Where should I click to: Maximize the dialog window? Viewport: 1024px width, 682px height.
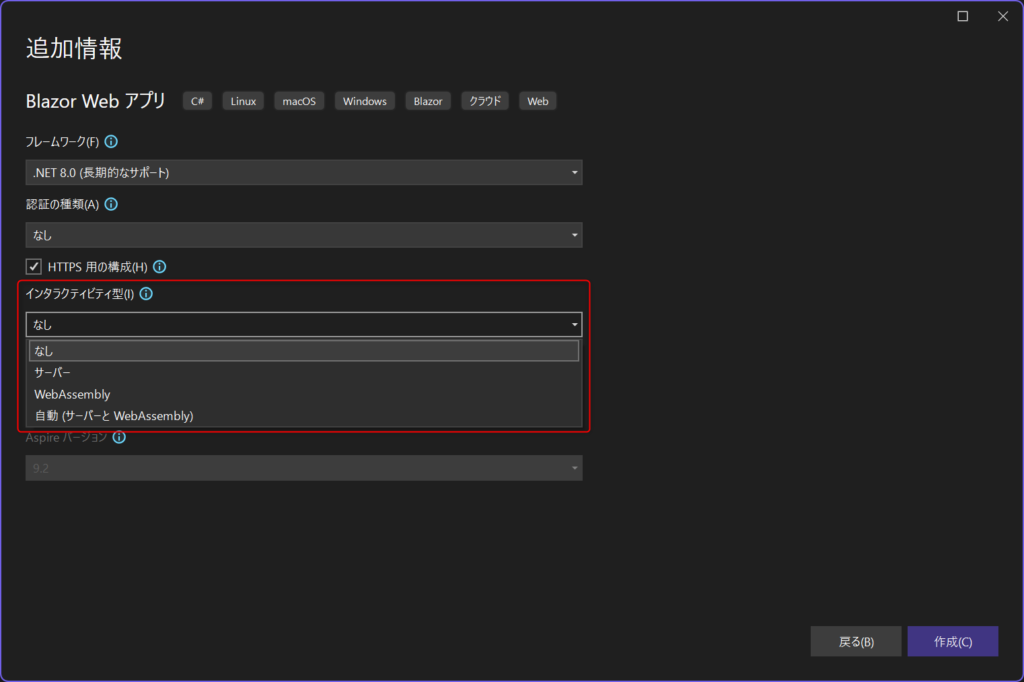click(x=963, y=16)
